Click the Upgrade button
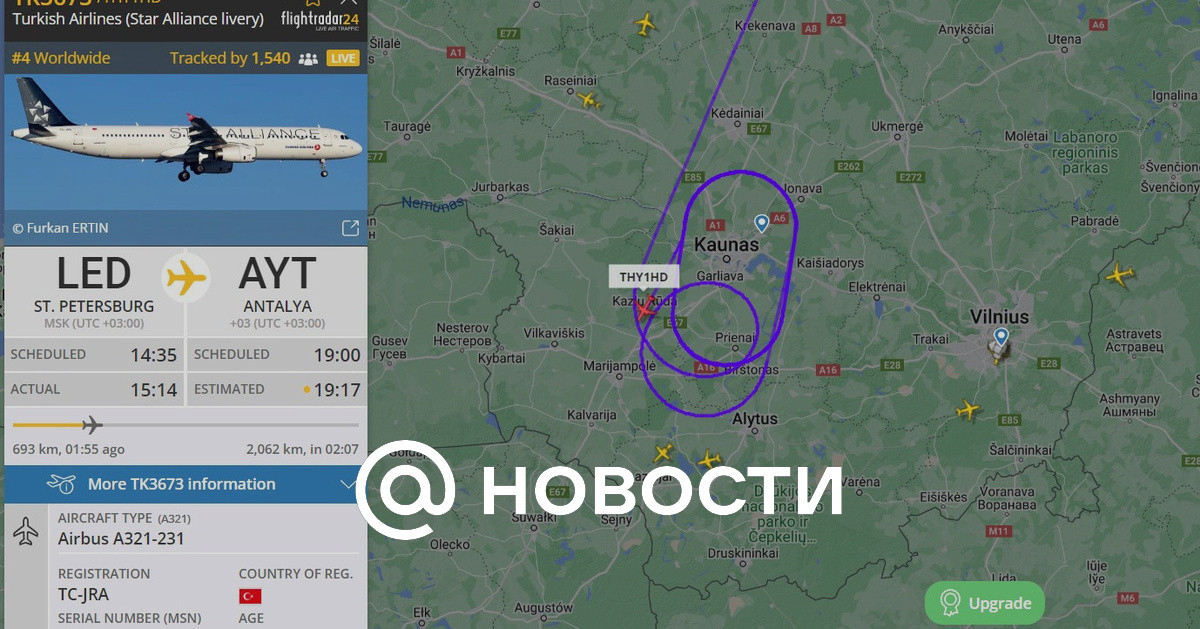The height and width of the screenshot is (629, 1200). coord(985,603)
